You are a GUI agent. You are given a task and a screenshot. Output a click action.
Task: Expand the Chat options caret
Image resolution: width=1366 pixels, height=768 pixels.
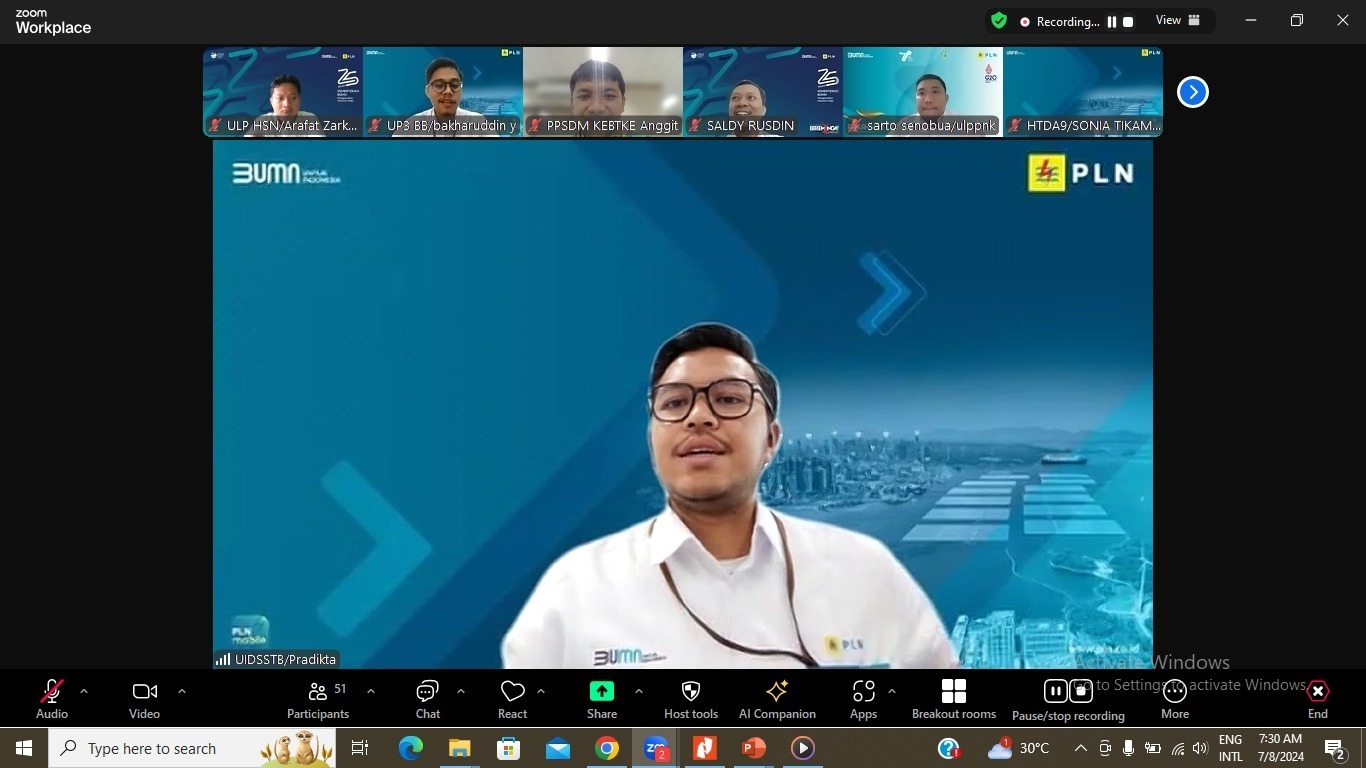tap(461, 691)
